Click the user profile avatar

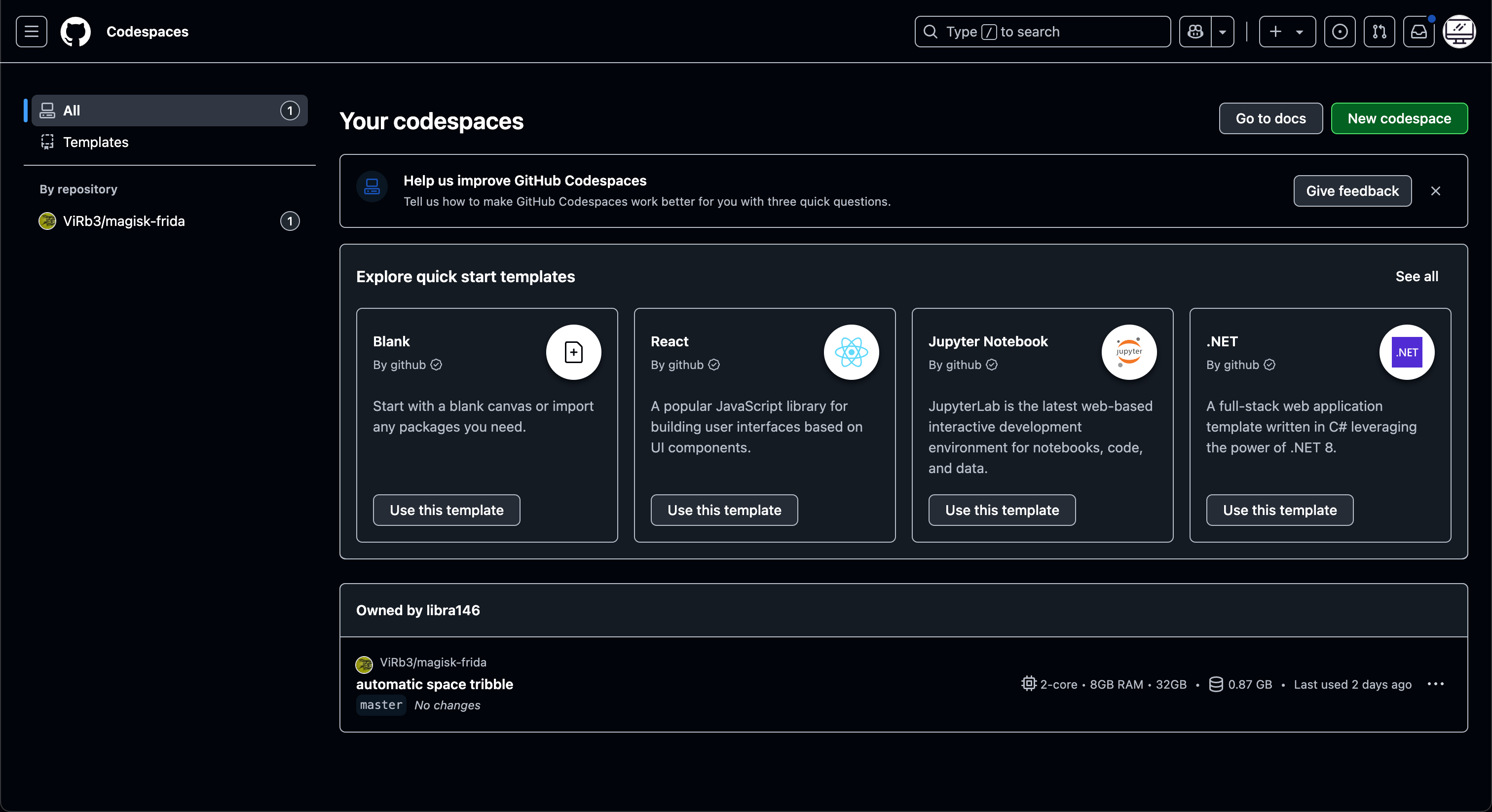[1459, 31]
